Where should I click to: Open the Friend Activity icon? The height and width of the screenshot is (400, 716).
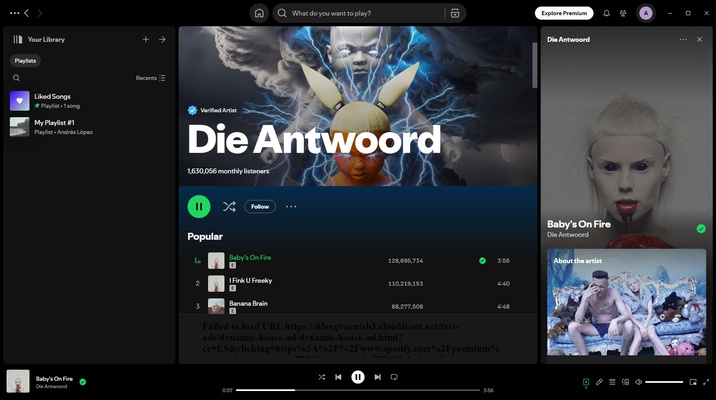pos(623,13)
